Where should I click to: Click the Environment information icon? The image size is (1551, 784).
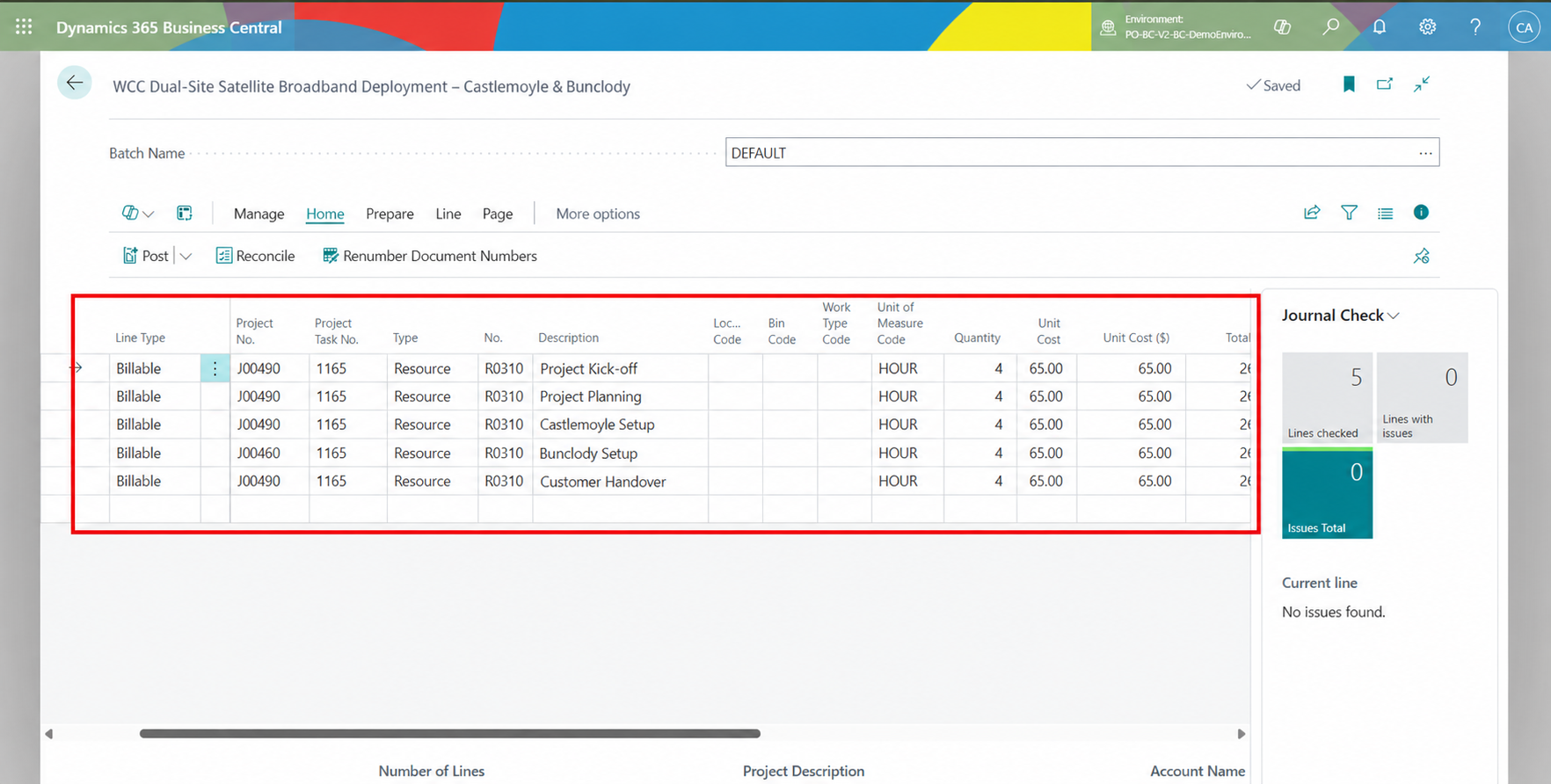1109,27
